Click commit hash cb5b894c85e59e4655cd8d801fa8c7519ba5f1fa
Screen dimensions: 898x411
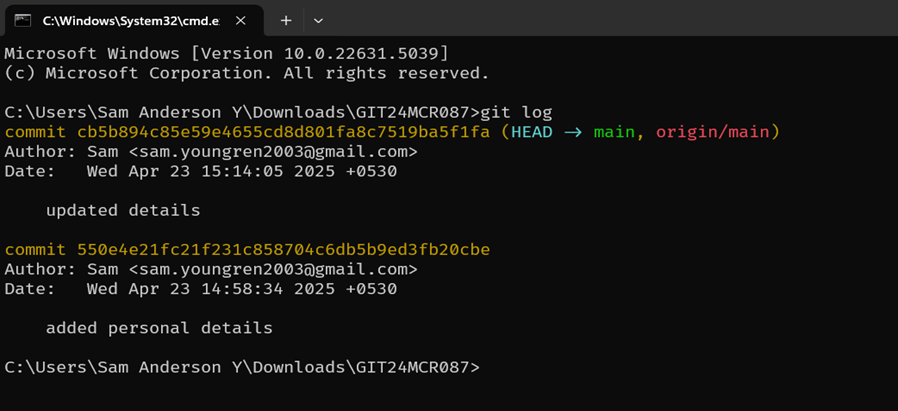(x=283, y=132)
